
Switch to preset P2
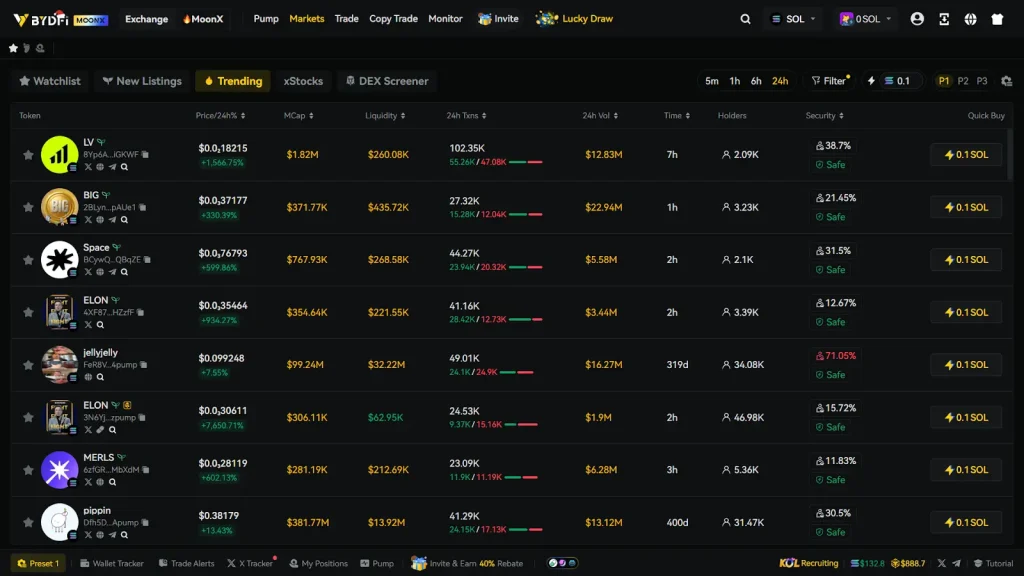[962, 81]
